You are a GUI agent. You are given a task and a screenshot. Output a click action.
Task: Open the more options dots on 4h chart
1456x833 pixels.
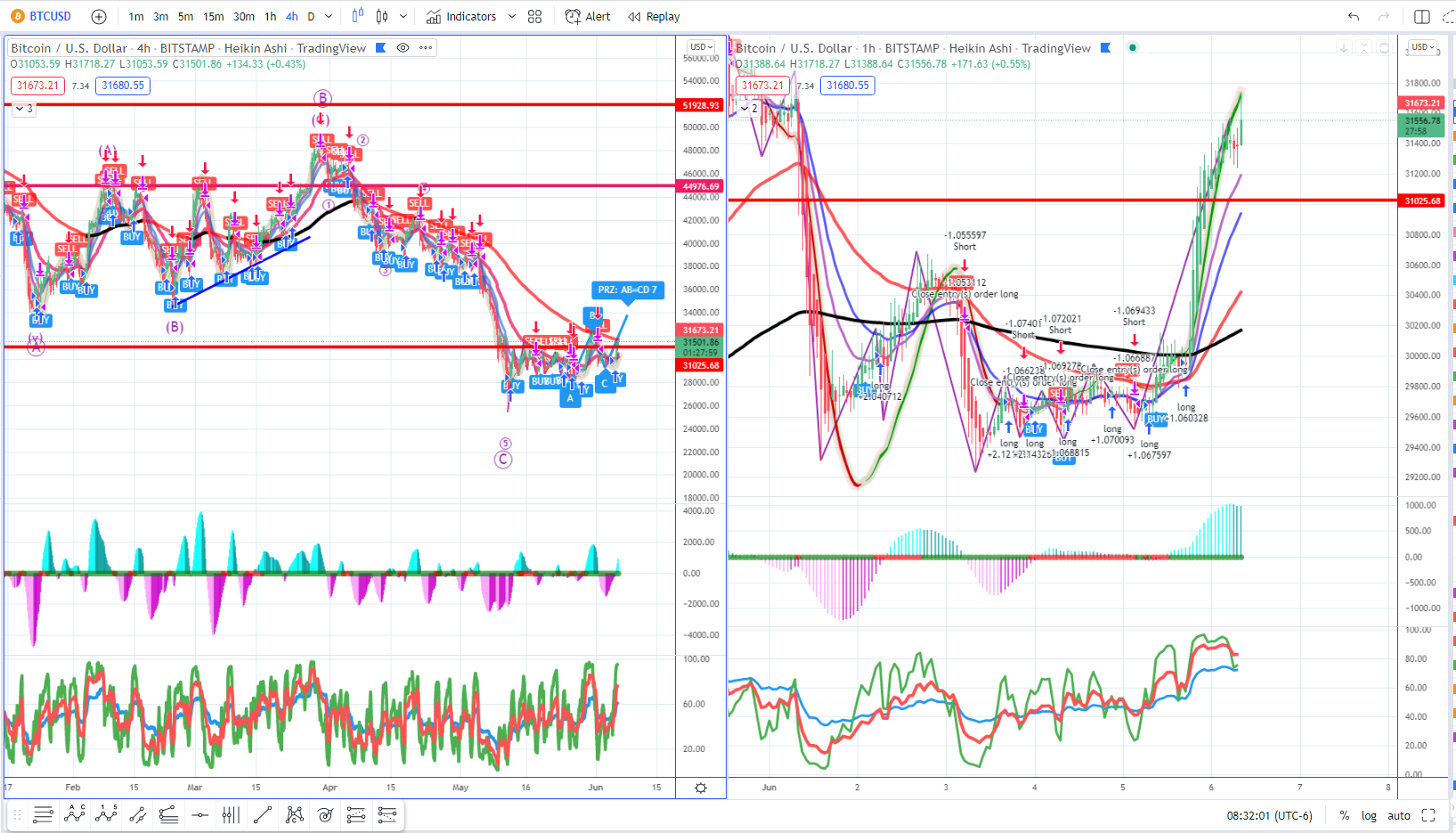[426, 48]
